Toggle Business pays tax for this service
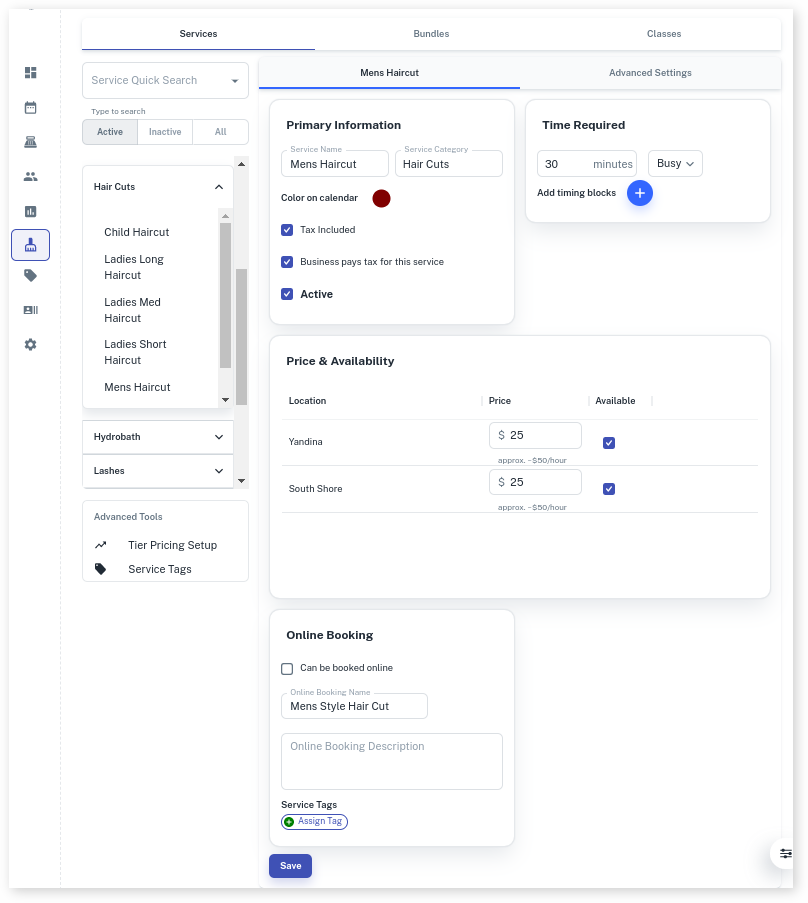Screen dimensions: 808x903 [x=287, y=262]
